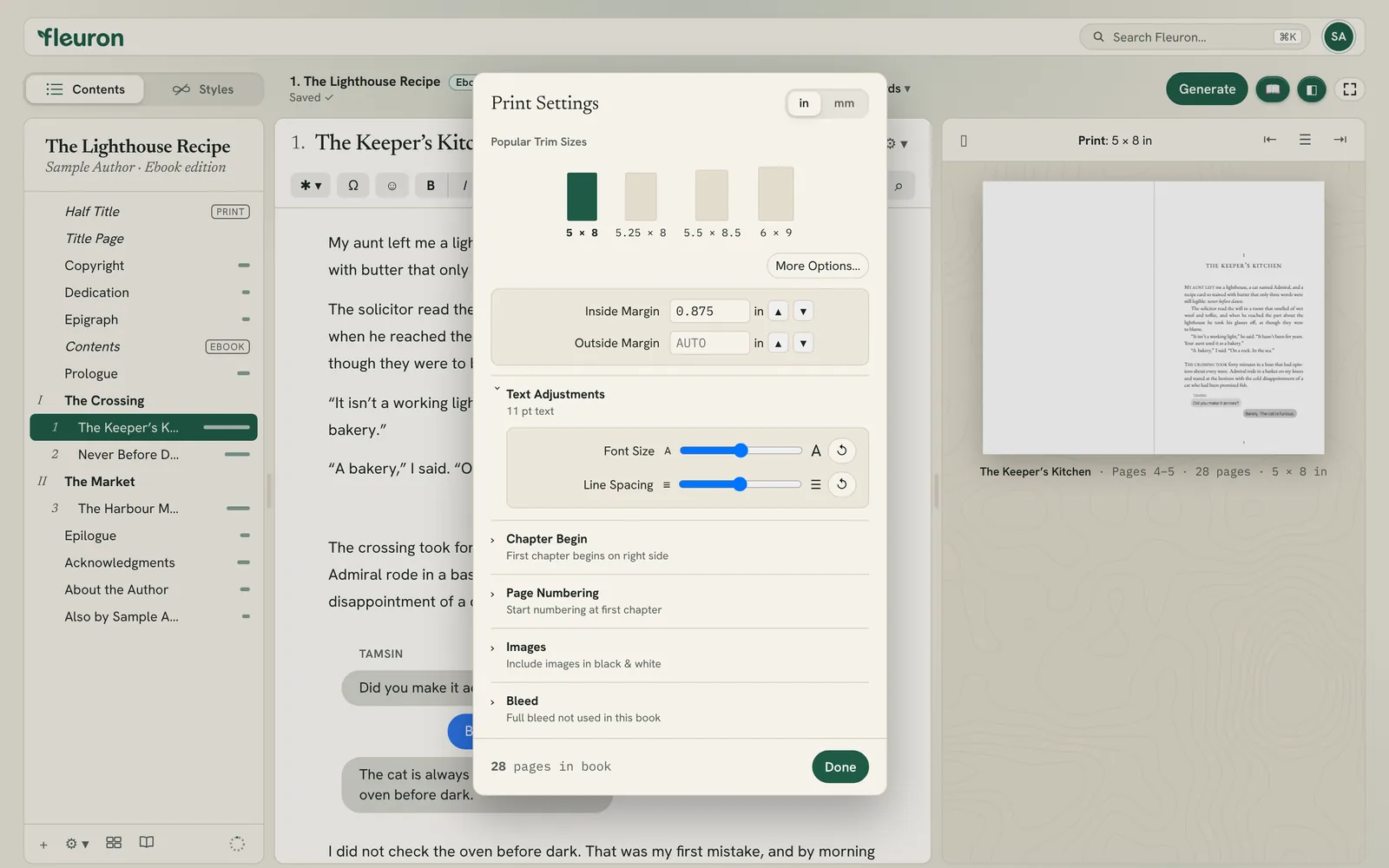
Task: Toggle the PRINT badge on Half Title
Action: pos(230,212)
